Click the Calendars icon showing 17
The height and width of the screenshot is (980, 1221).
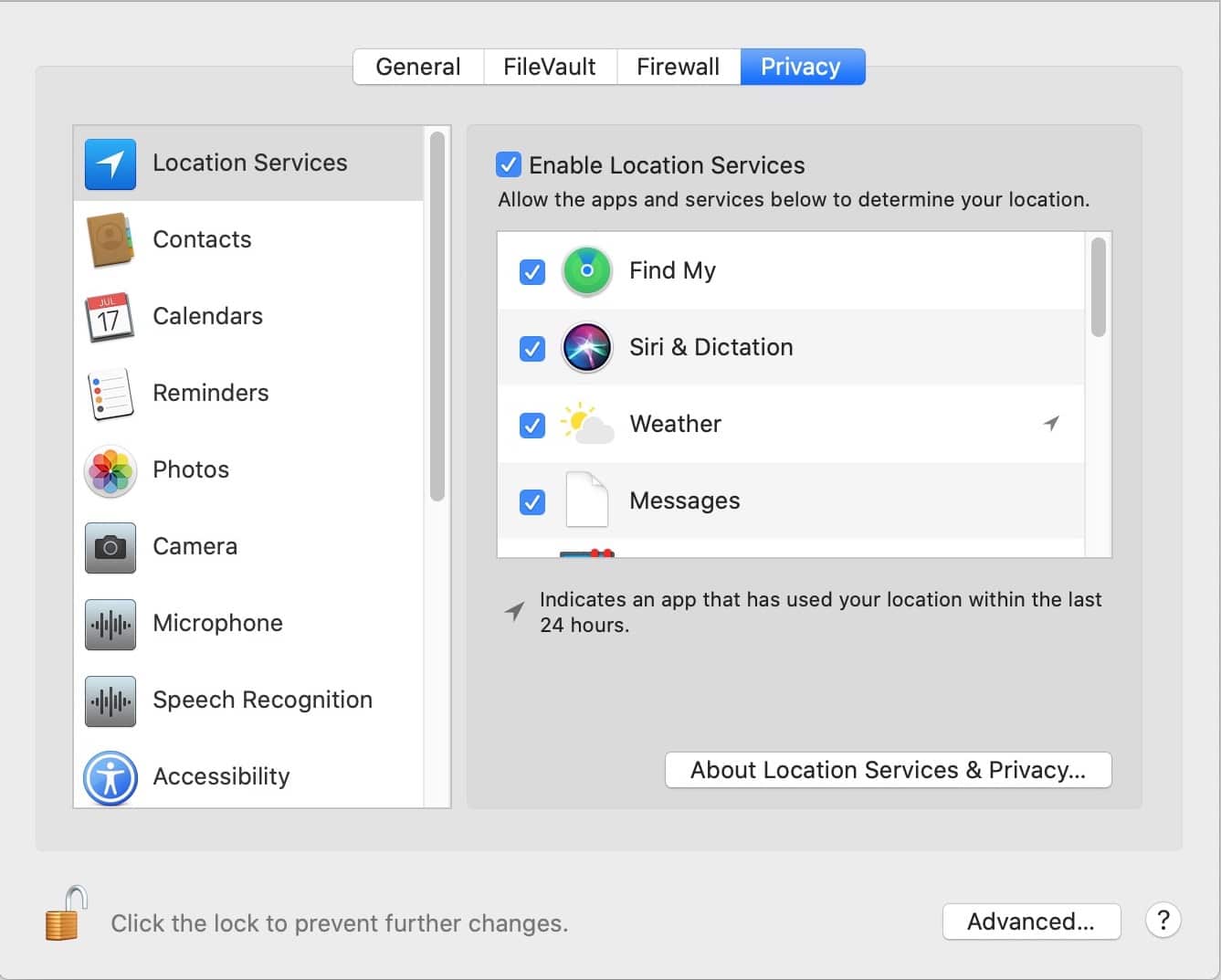click(x=110, y=317)
